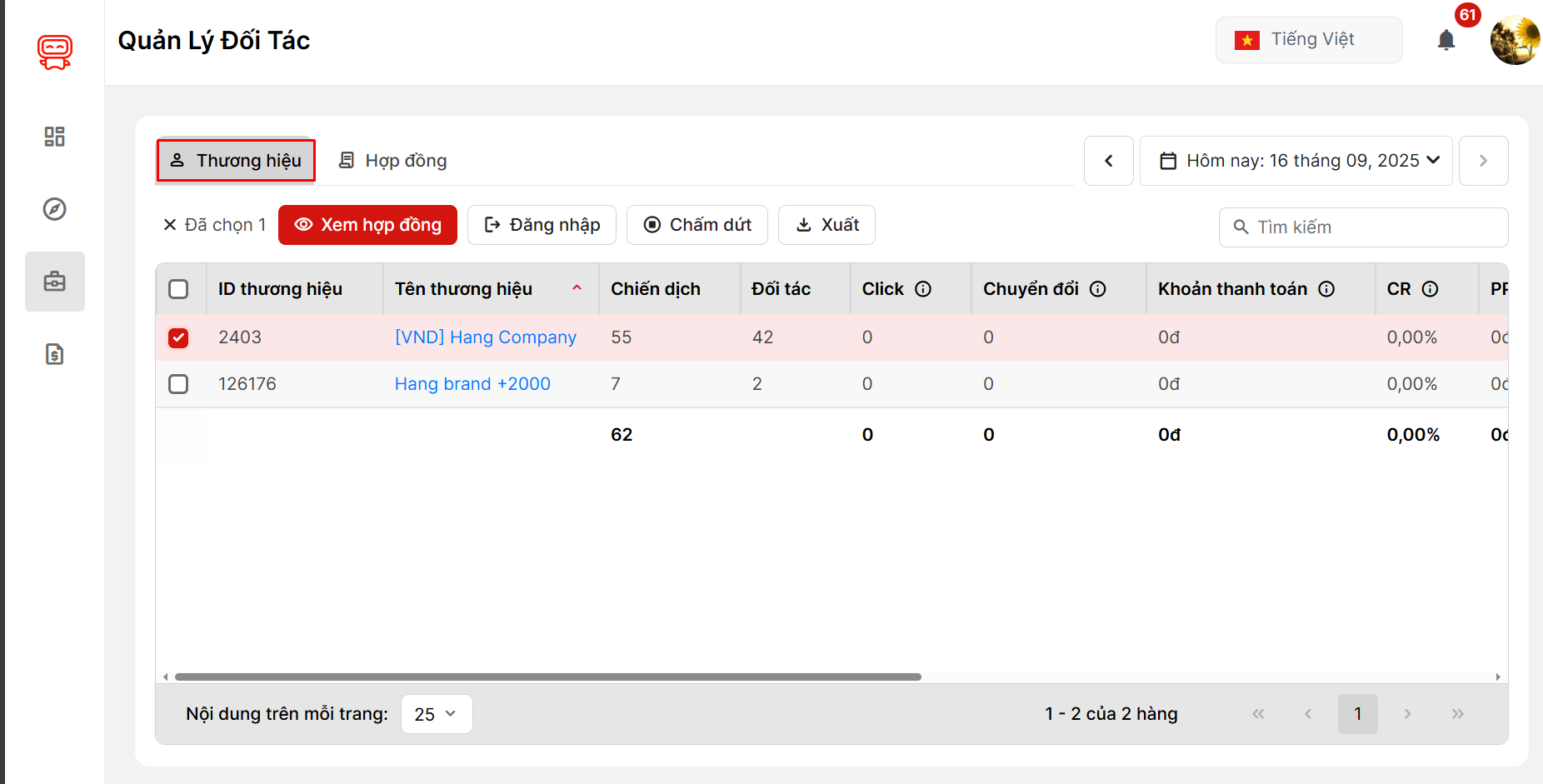Check the row checkbox for ID 126176
Image resolution: width=1543 pixels, height=784 pixels.
tap(178, 384)
